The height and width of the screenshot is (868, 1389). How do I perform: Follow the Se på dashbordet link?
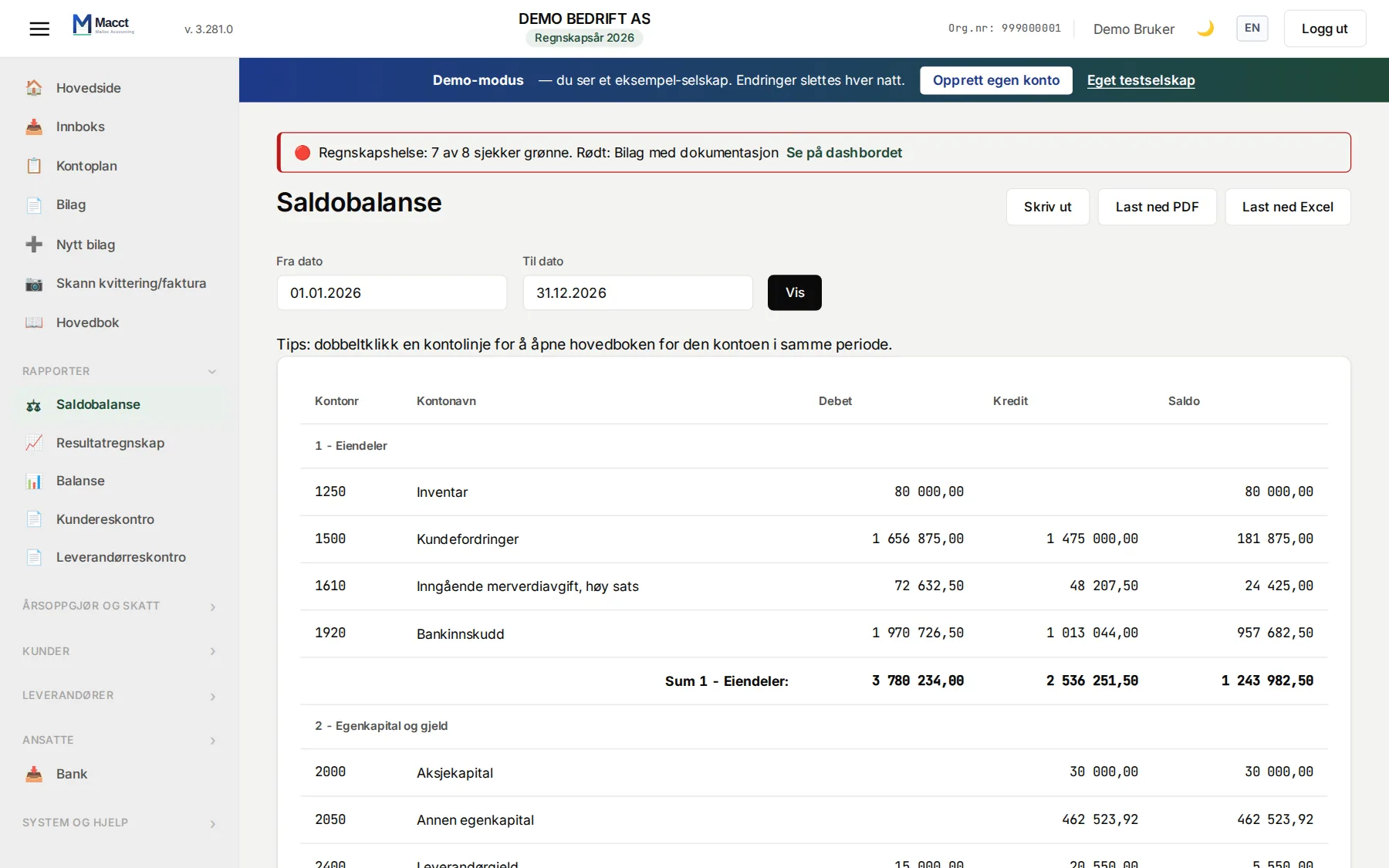(843, 153)
